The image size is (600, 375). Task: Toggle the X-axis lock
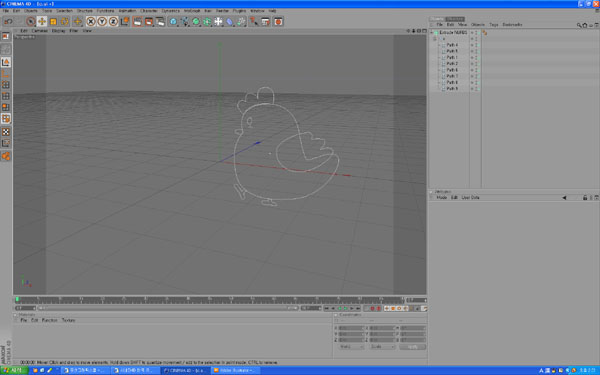(x=91, y=21)
